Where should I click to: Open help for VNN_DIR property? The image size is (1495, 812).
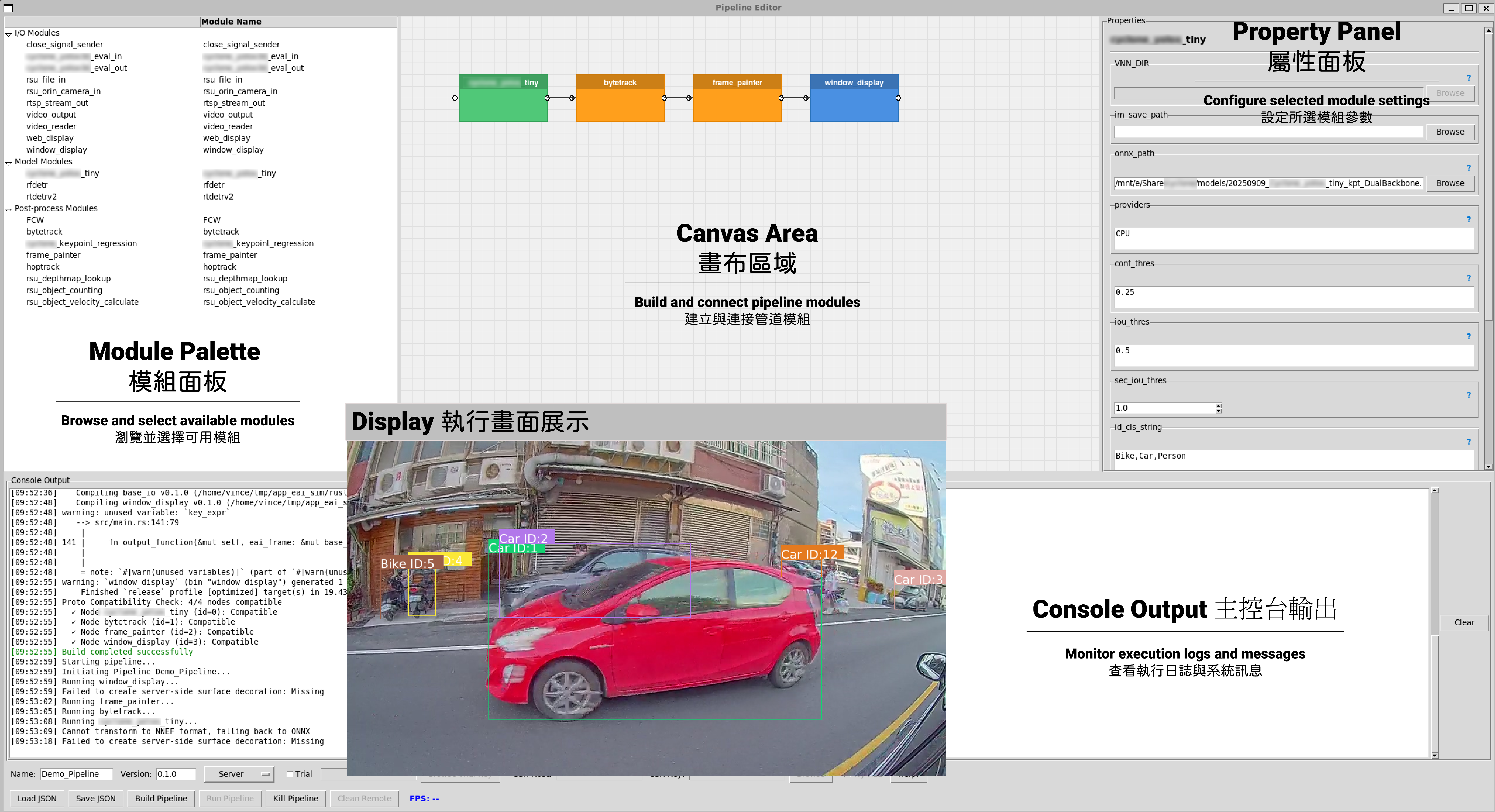(1469, 78)
